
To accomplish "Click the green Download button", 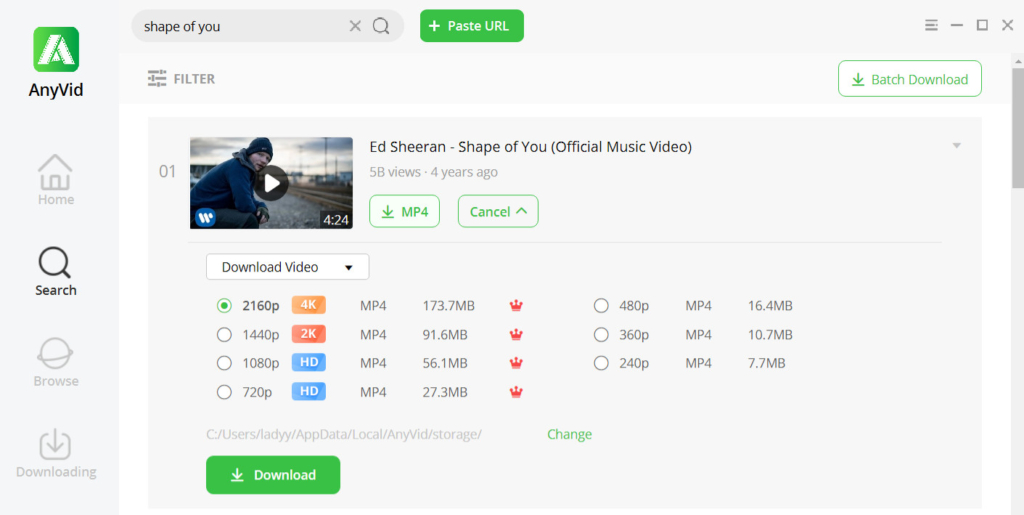I will click(x=273, y=475).
